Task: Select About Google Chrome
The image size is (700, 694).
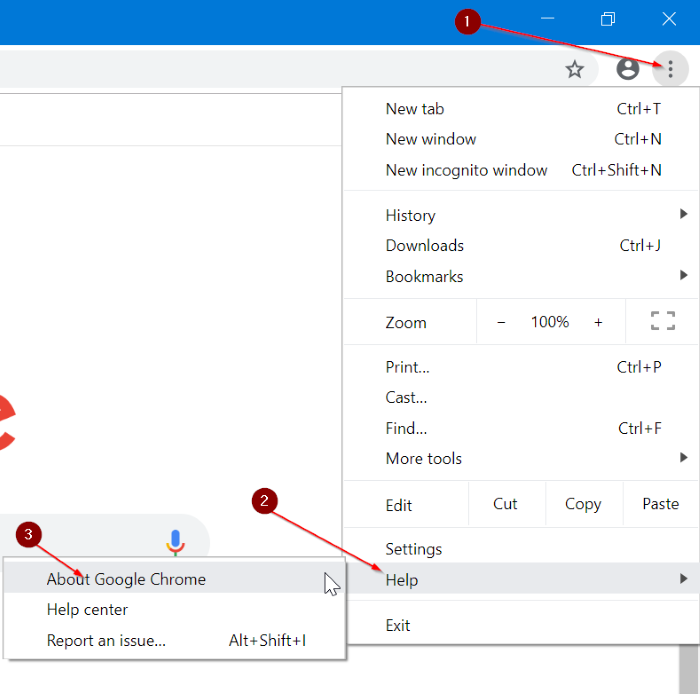Action: point(126,579)
